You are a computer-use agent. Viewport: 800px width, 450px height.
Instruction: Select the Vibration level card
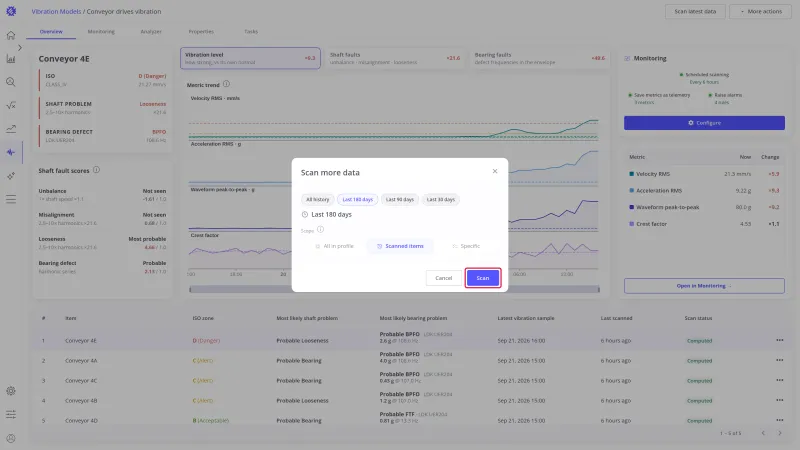point(250,58)
